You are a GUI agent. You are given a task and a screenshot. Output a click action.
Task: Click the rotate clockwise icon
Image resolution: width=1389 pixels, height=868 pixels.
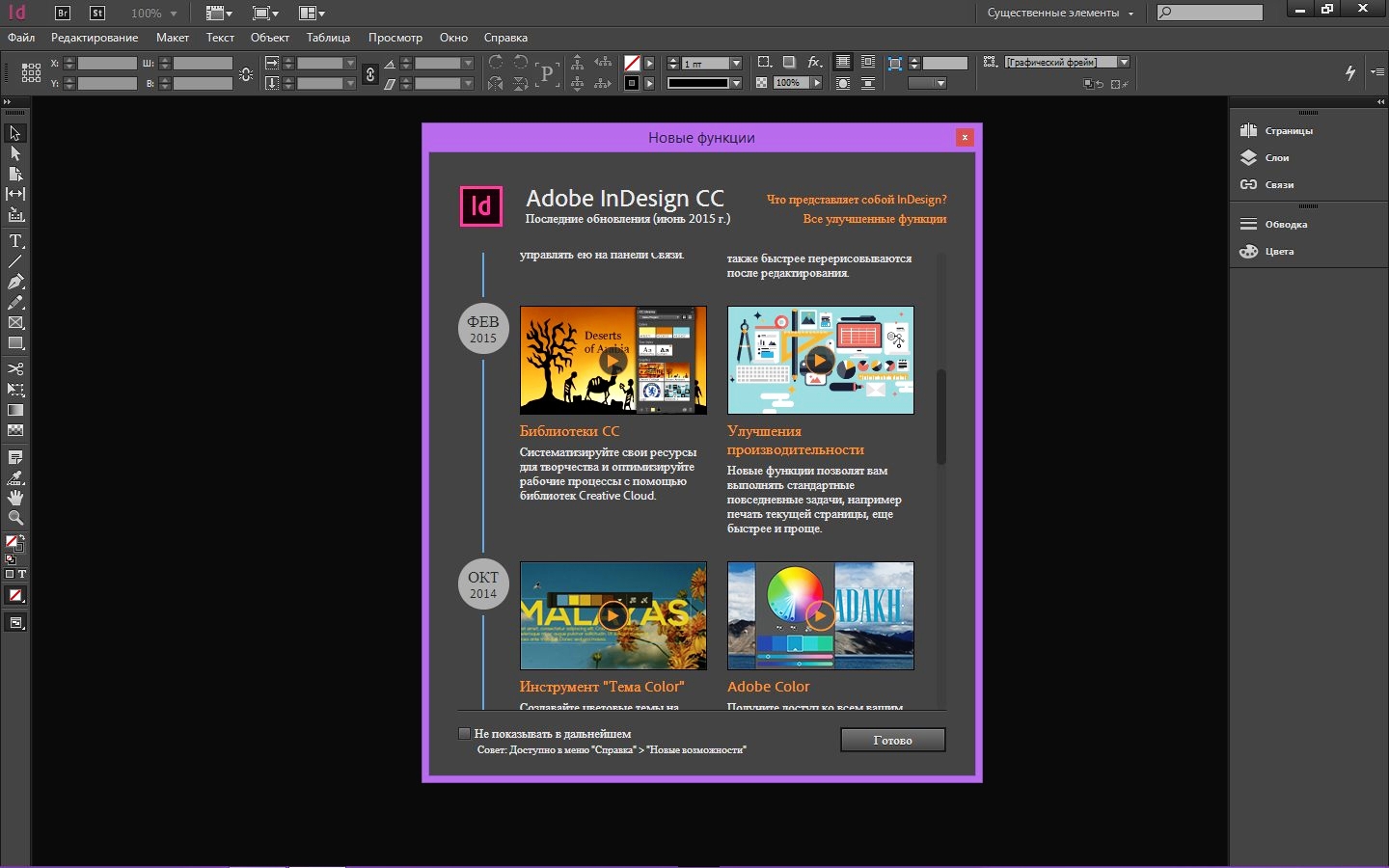tap(495, 62)
